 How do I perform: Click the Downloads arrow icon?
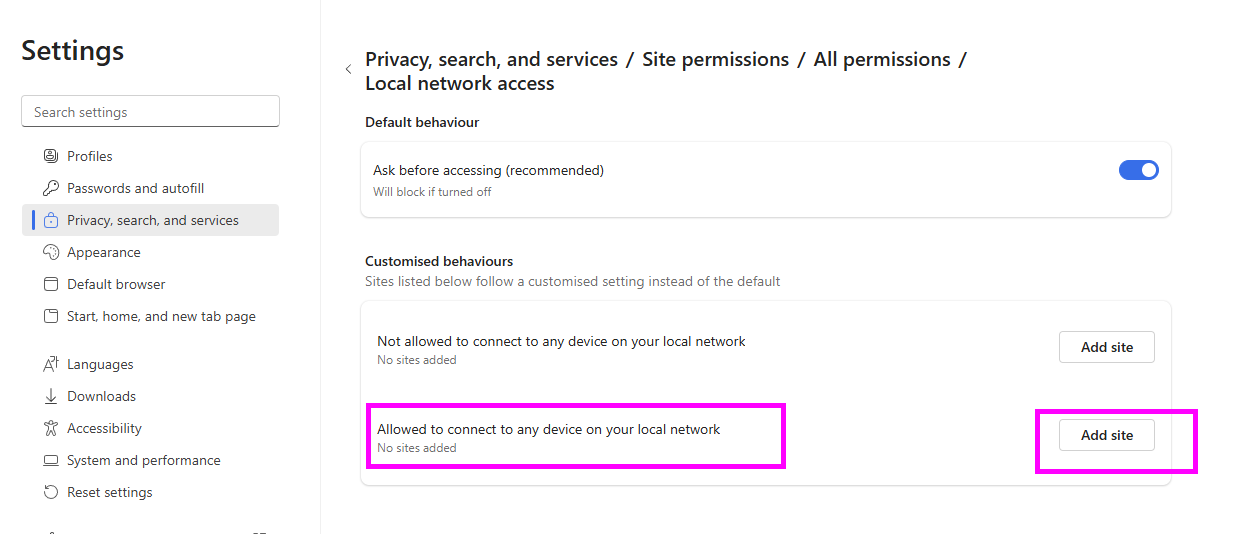(51, 396)
